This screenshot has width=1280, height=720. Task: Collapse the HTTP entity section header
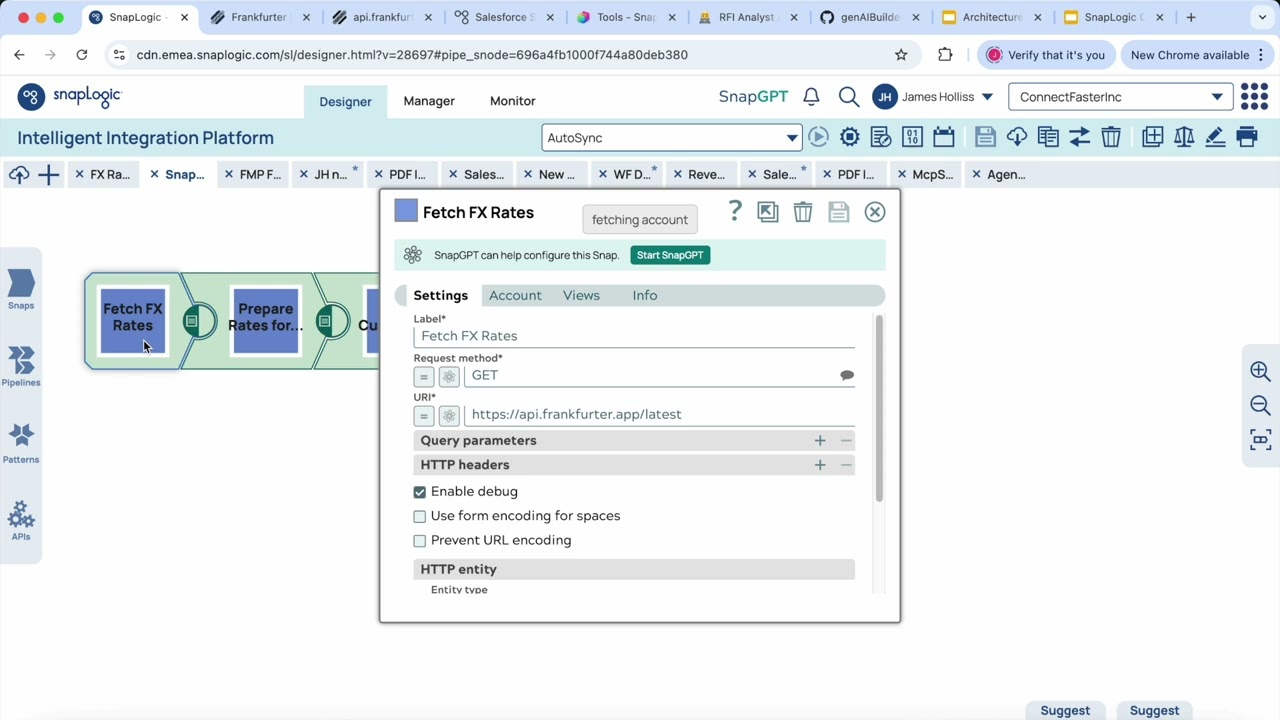pos(634,569)
